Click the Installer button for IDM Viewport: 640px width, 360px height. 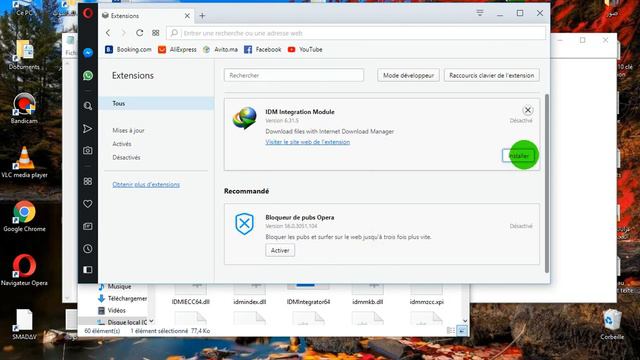tap(518, 156)
